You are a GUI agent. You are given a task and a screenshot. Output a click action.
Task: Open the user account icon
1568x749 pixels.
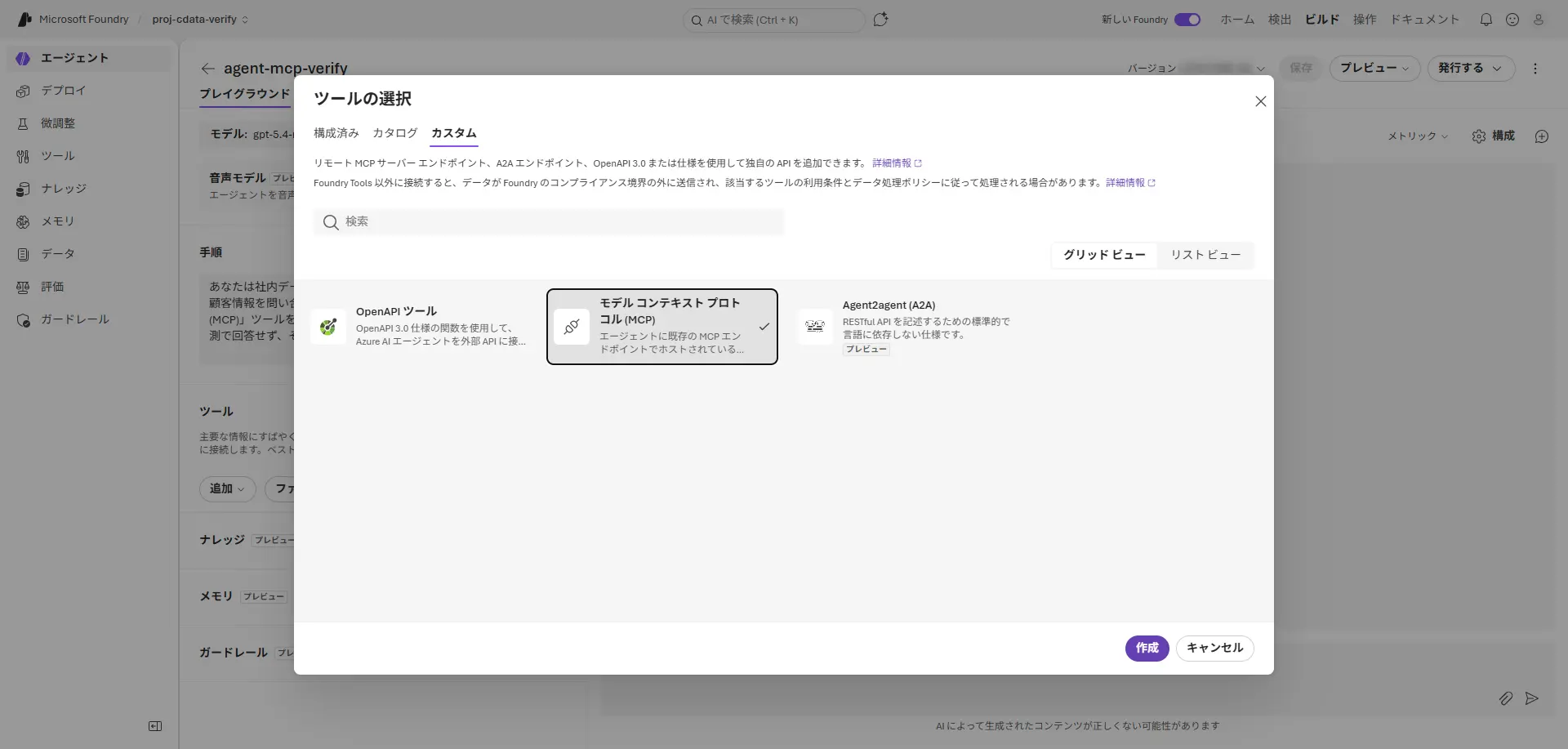[x=1539, y=20]
